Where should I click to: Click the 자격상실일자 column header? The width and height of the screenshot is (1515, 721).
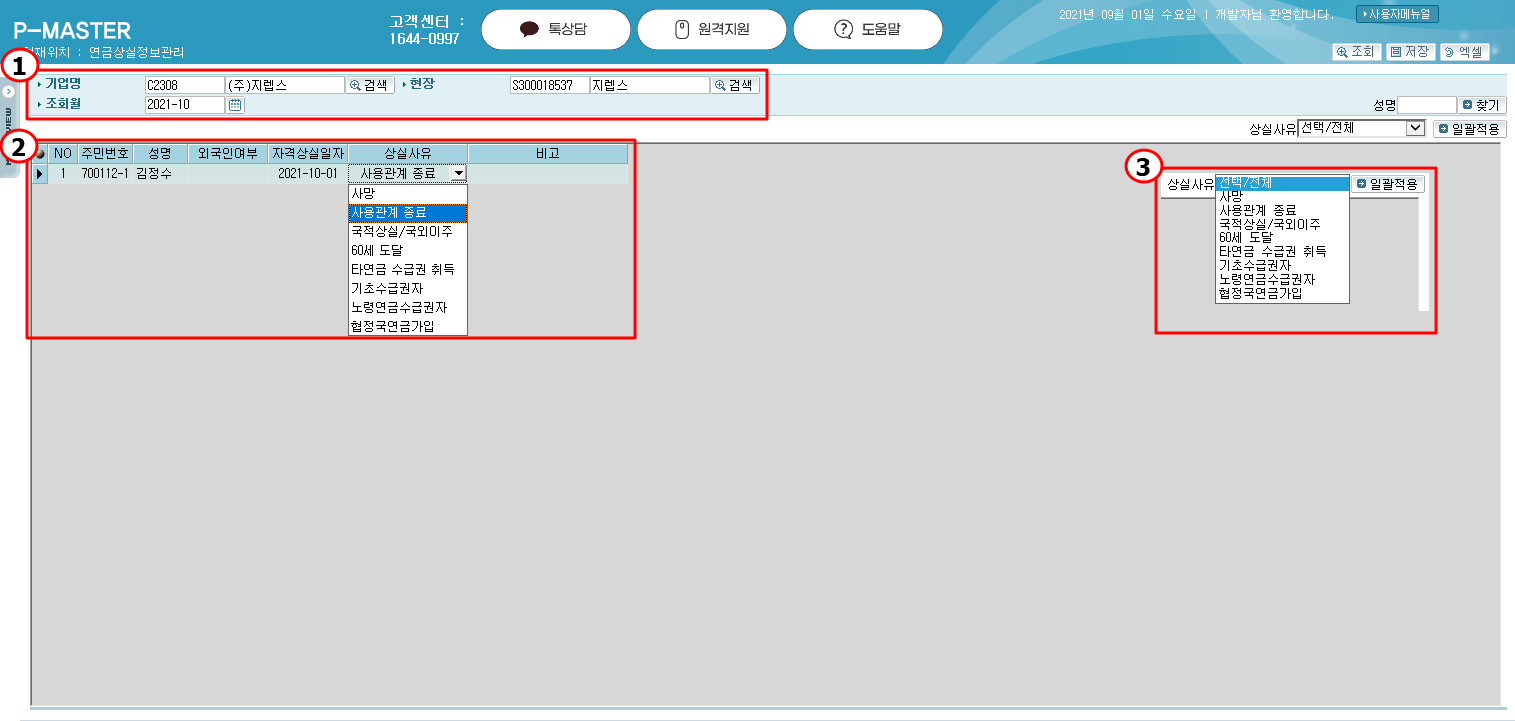308,154
